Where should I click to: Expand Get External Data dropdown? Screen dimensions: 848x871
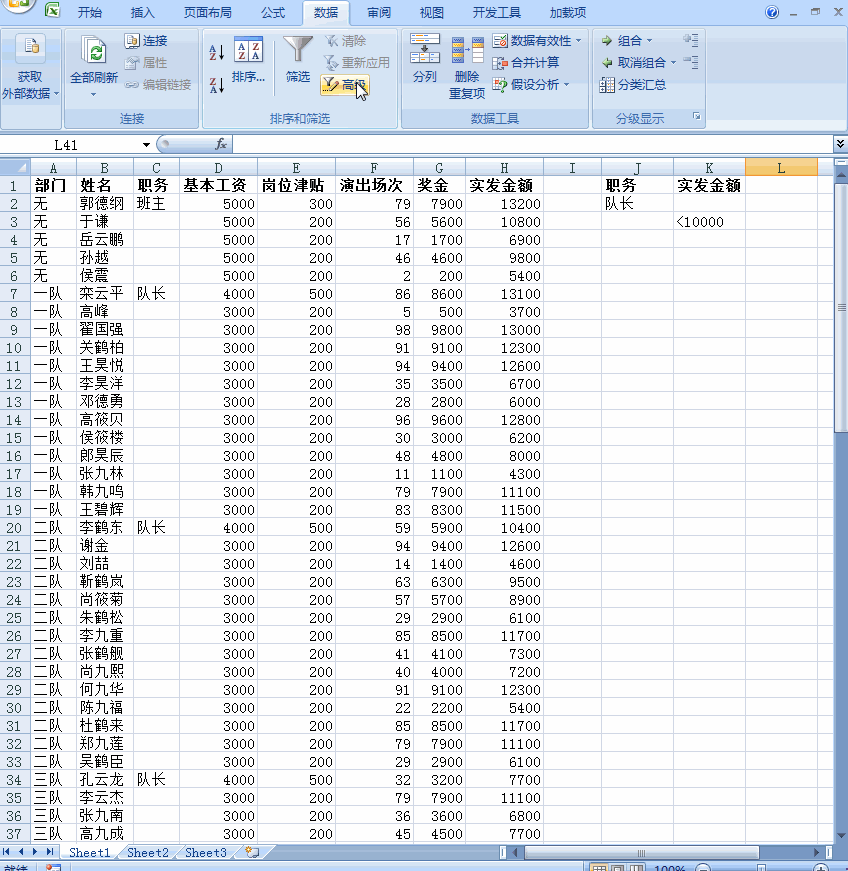[56, 93]
